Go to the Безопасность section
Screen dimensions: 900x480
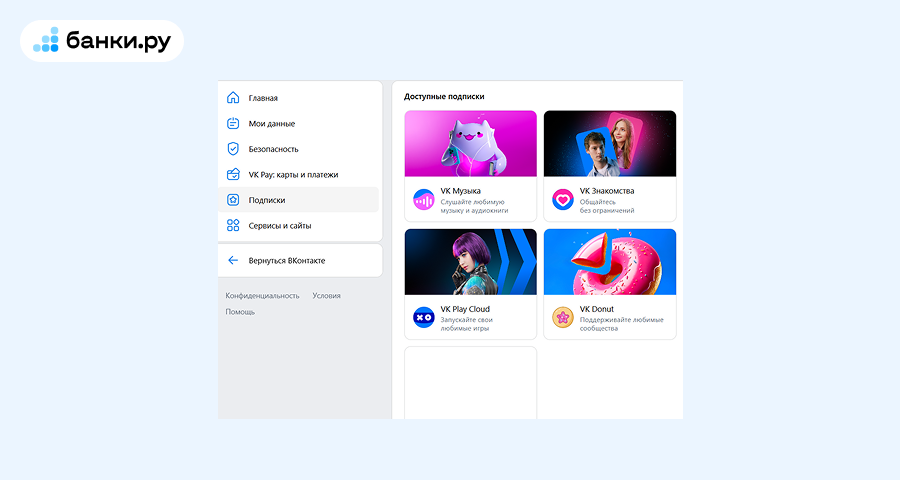pos(298,149)
